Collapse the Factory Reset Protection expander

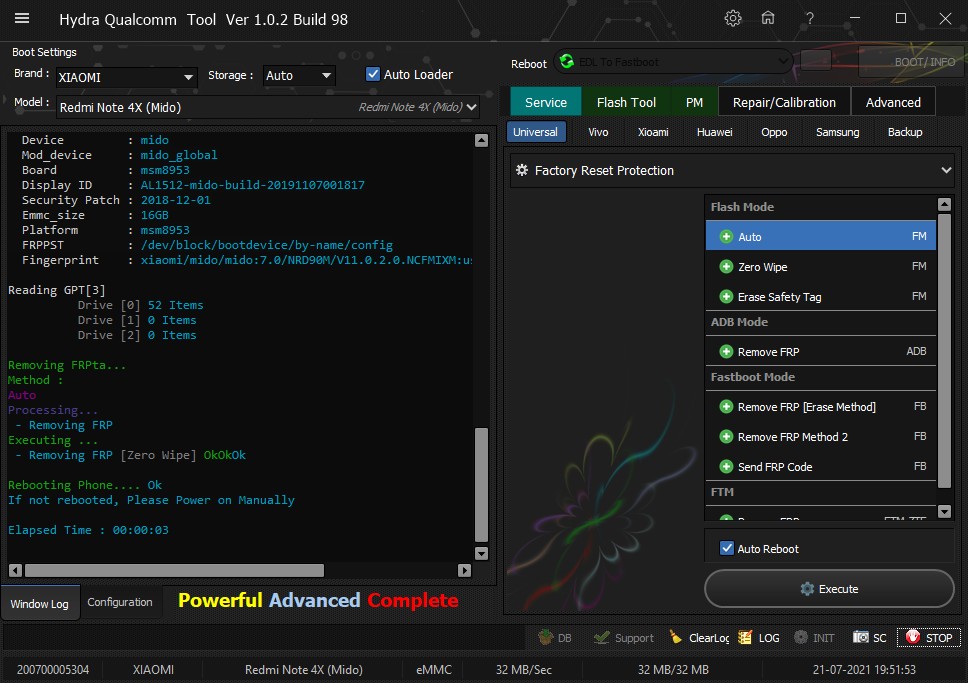(x=946, y=170)
